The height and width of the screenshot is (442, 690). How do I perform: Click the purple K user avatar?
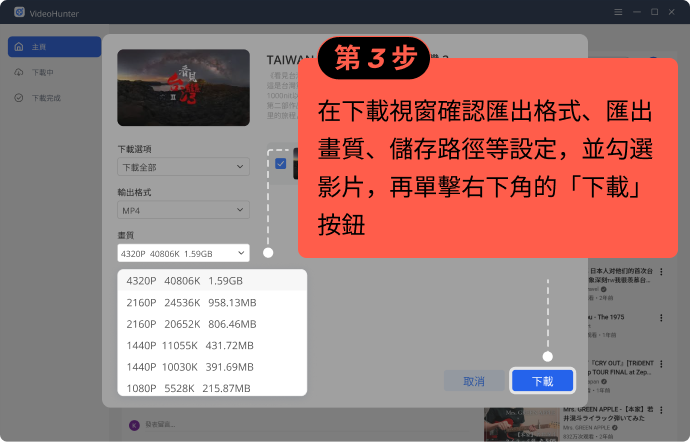point(134,425)
